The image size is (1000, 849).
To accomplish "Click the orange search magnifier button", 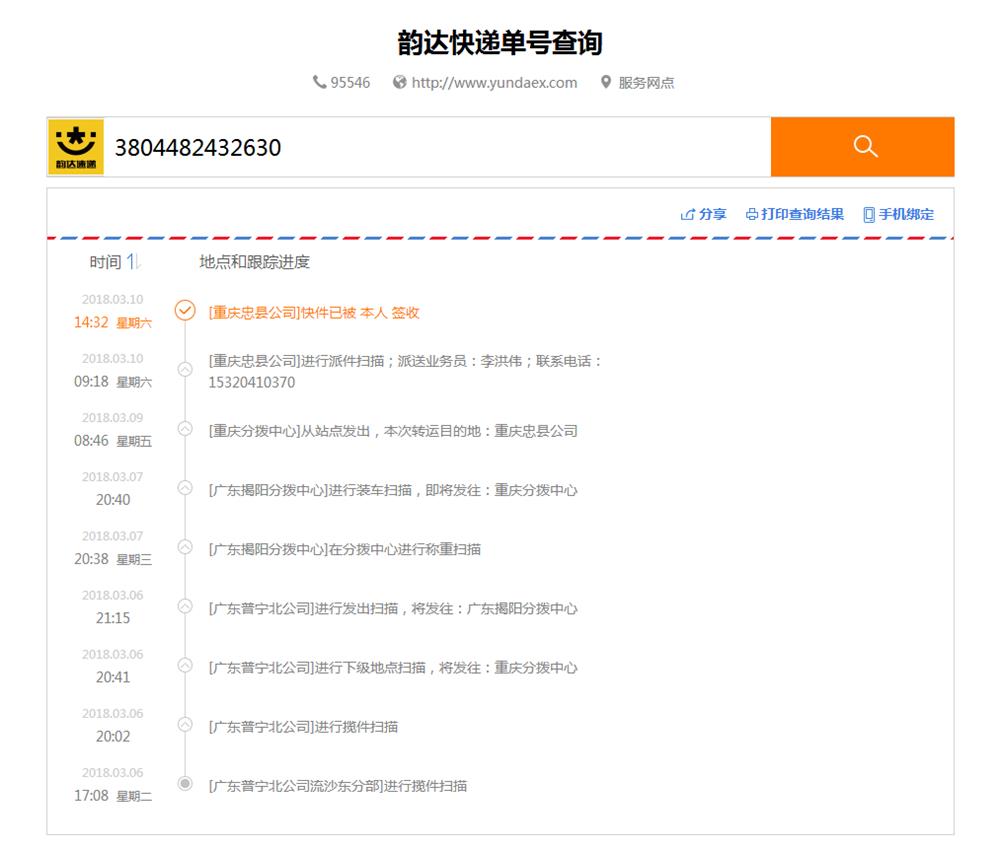I will [862, 147].
